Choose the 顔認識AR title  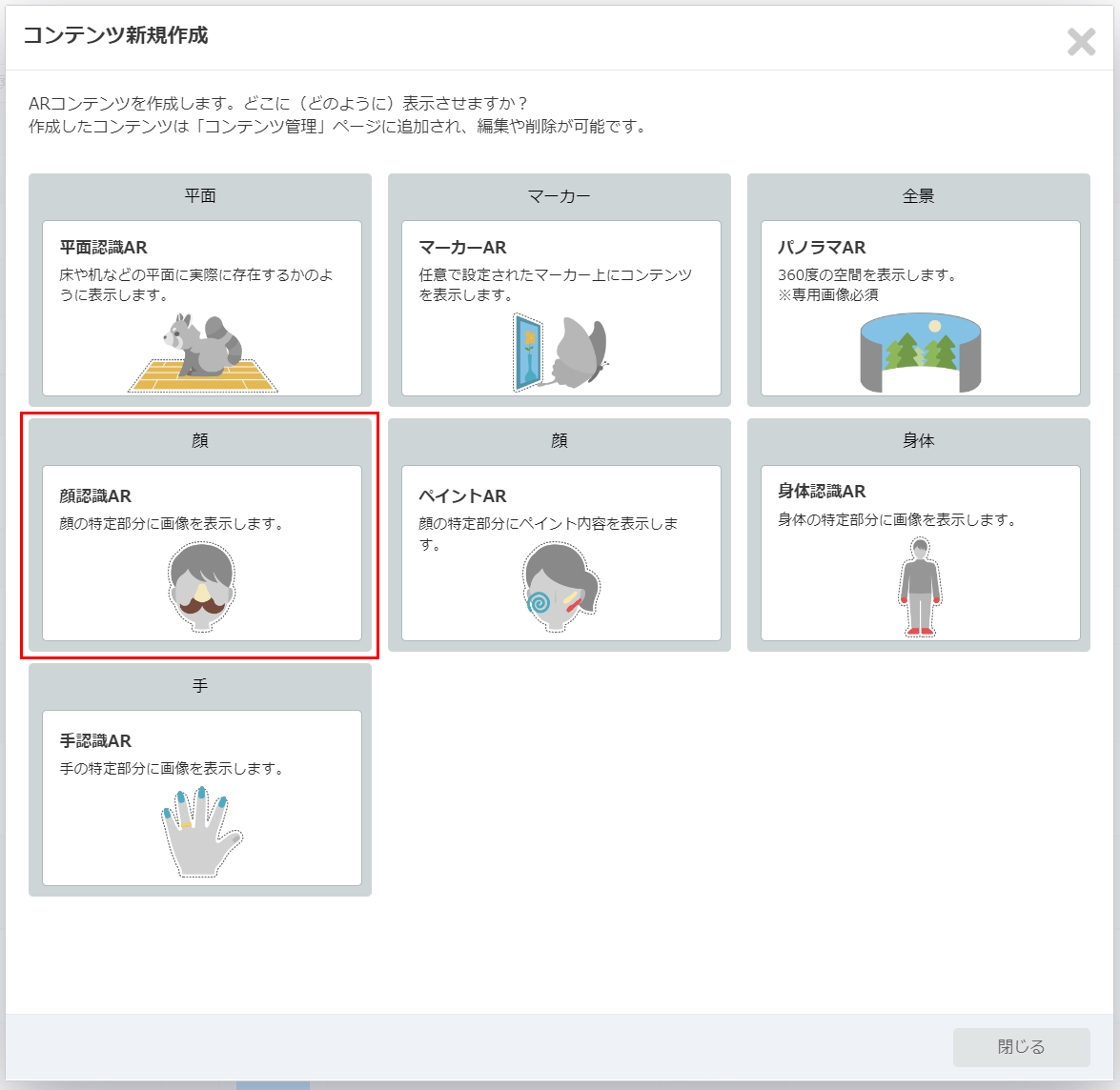click(x=95, y=496)
